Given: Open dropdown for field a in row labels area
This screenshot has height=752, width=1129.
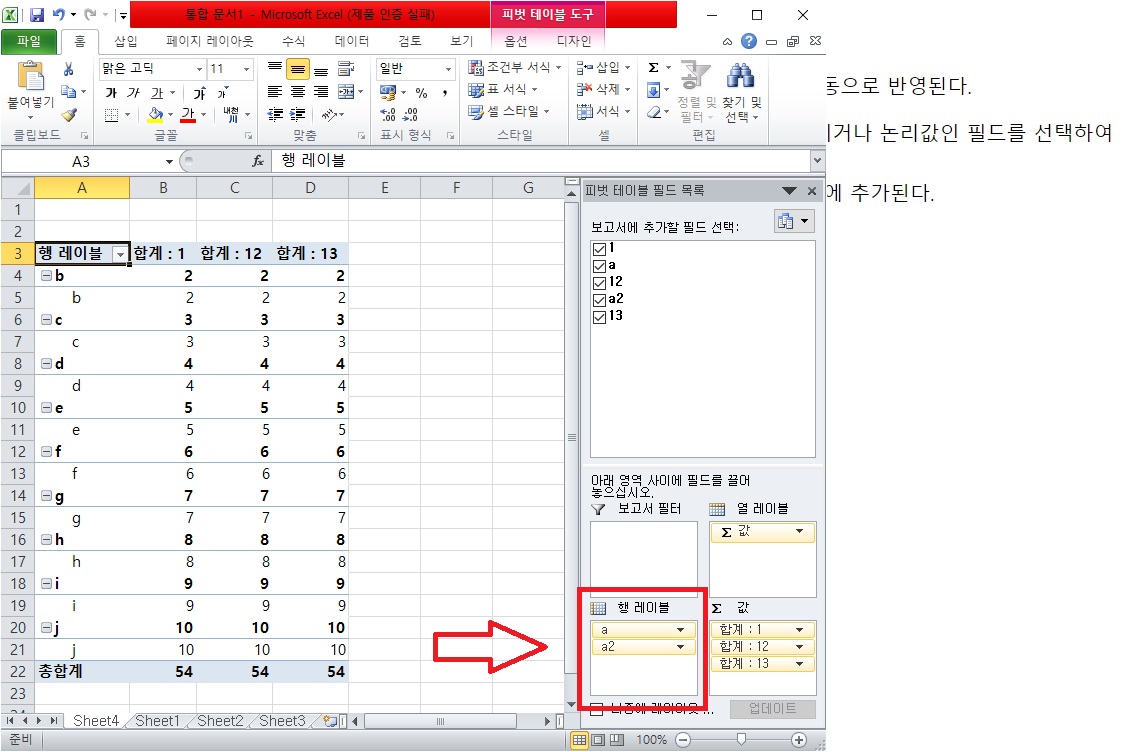Looking at the screenshot, I should pyautogui.click(x=680, y=630).
